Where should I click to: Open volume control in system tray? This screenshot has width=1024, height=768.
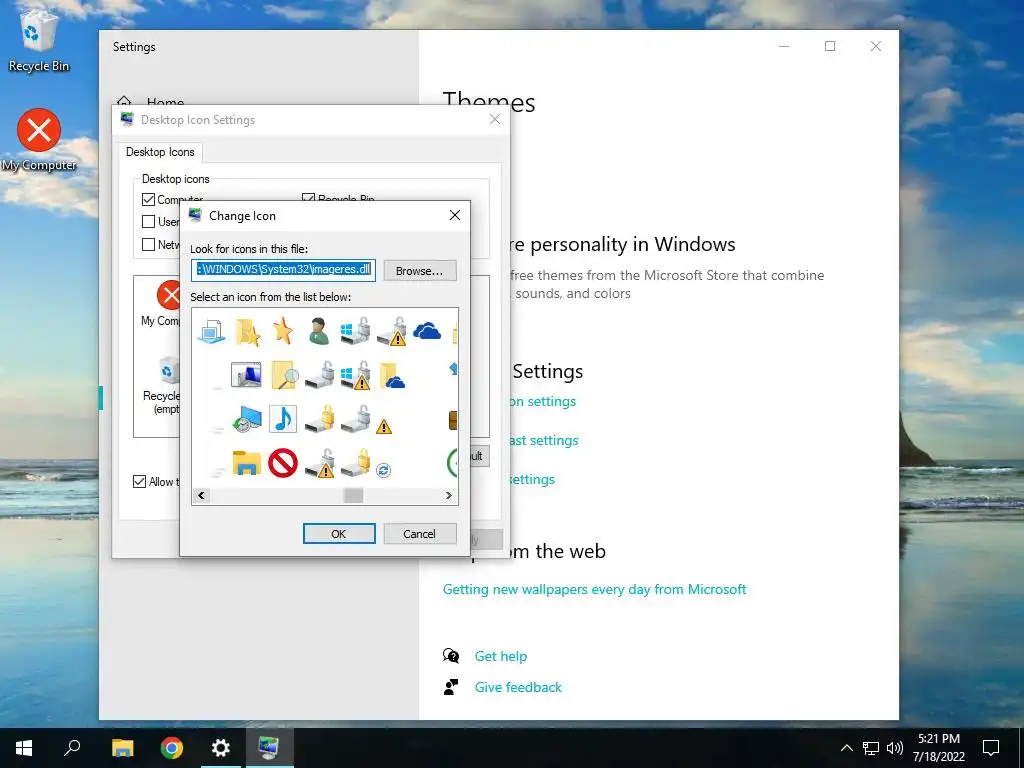[895, 748]
